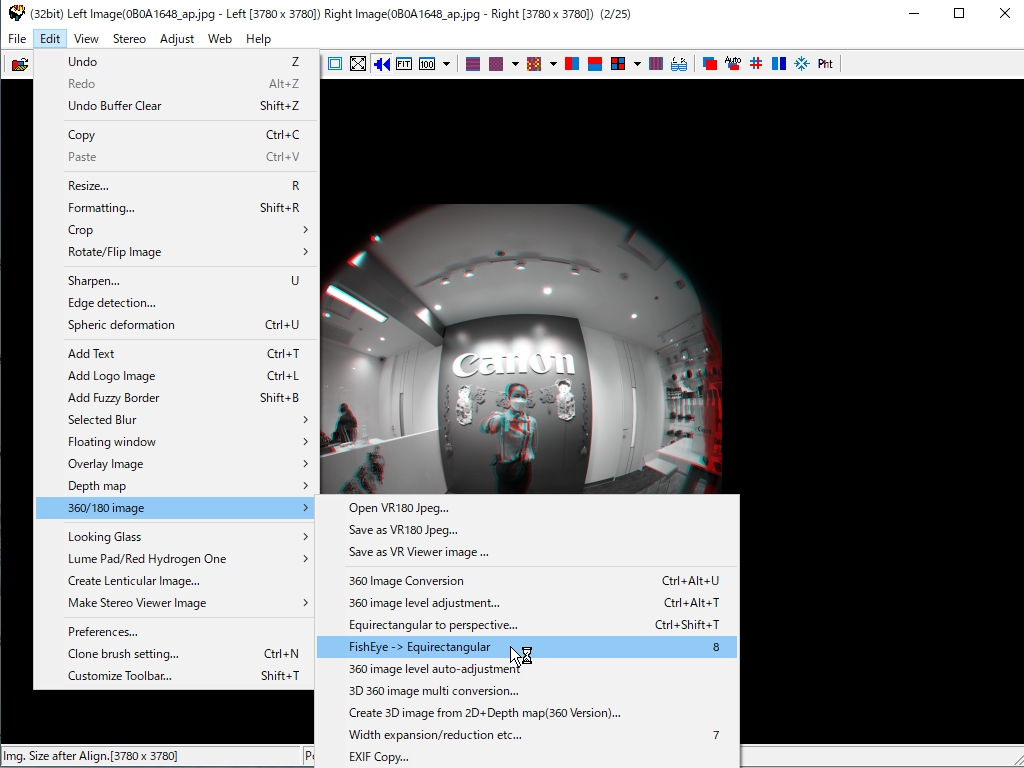The image size is (1024, 768).
Task: Choose Save as VR Viewer image entry
Action: pyautogui.click(x=527, y=552)
